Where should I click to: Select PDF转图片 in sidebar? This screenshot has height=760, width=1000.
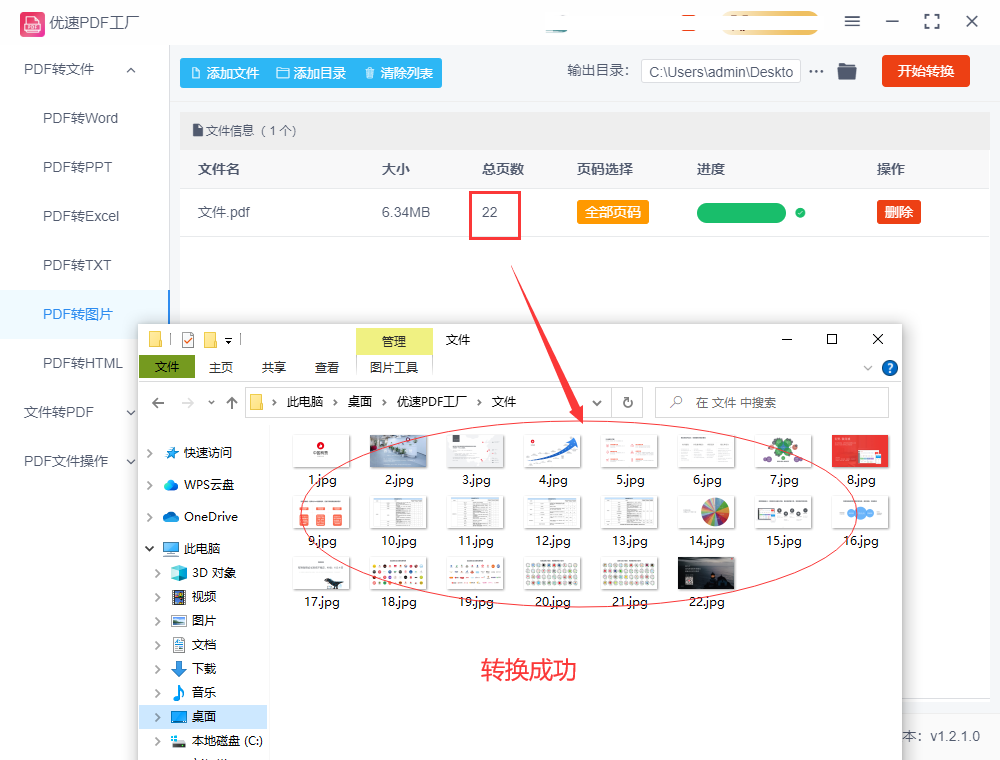(x=77, y=314)
